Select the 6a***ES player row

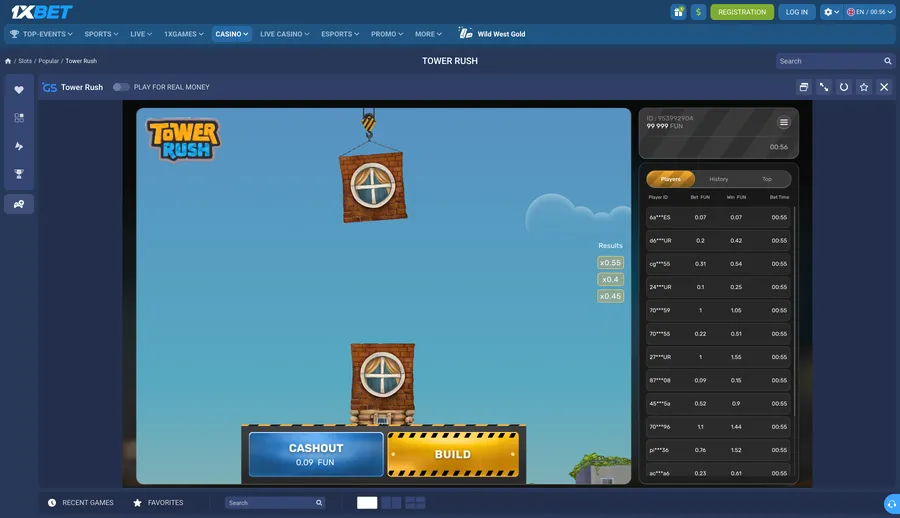click(x=718, y=217)
